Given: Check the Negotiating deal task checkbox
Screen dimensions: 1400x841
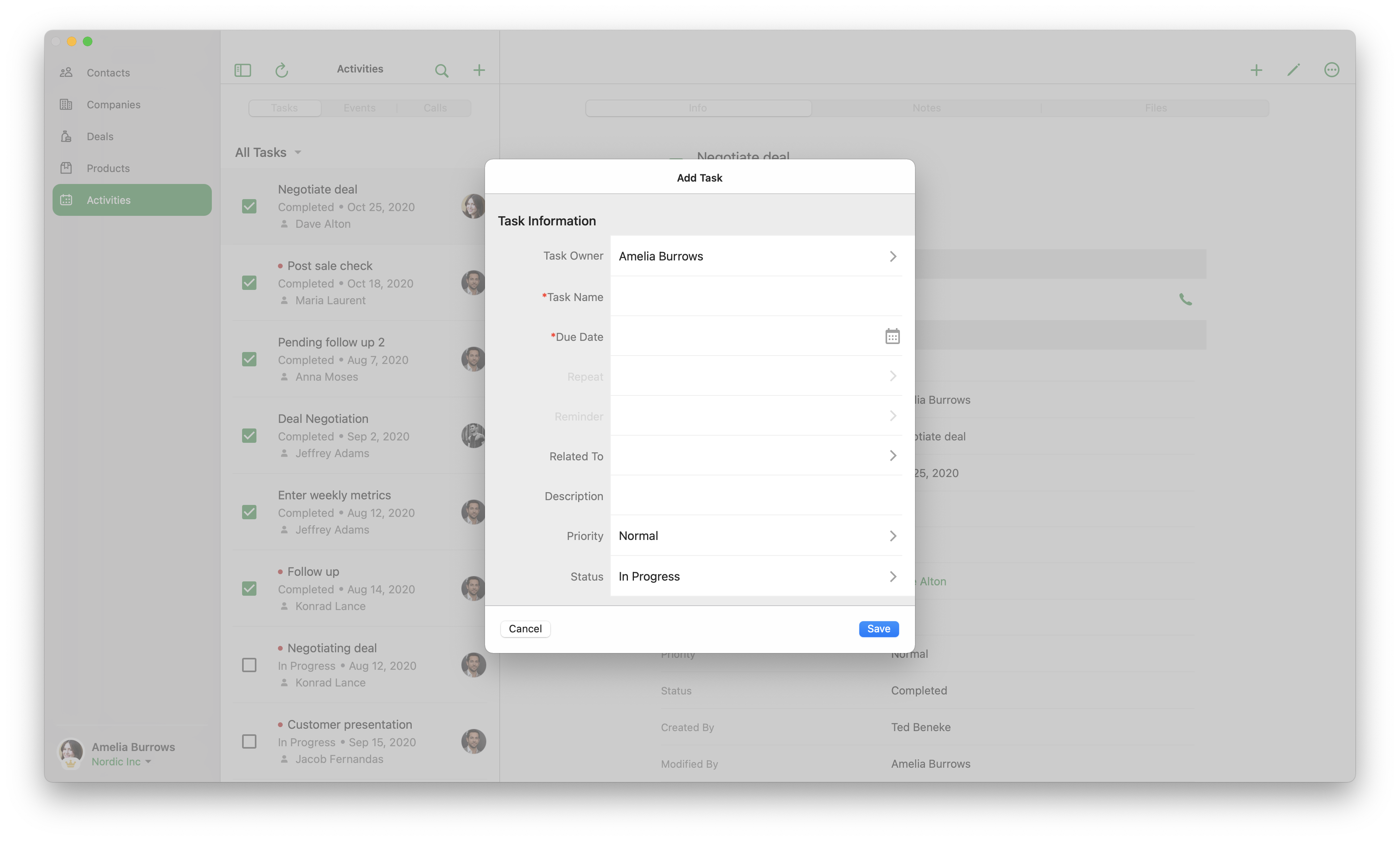Looking at the screenshot, I should (x=249, y=665).
